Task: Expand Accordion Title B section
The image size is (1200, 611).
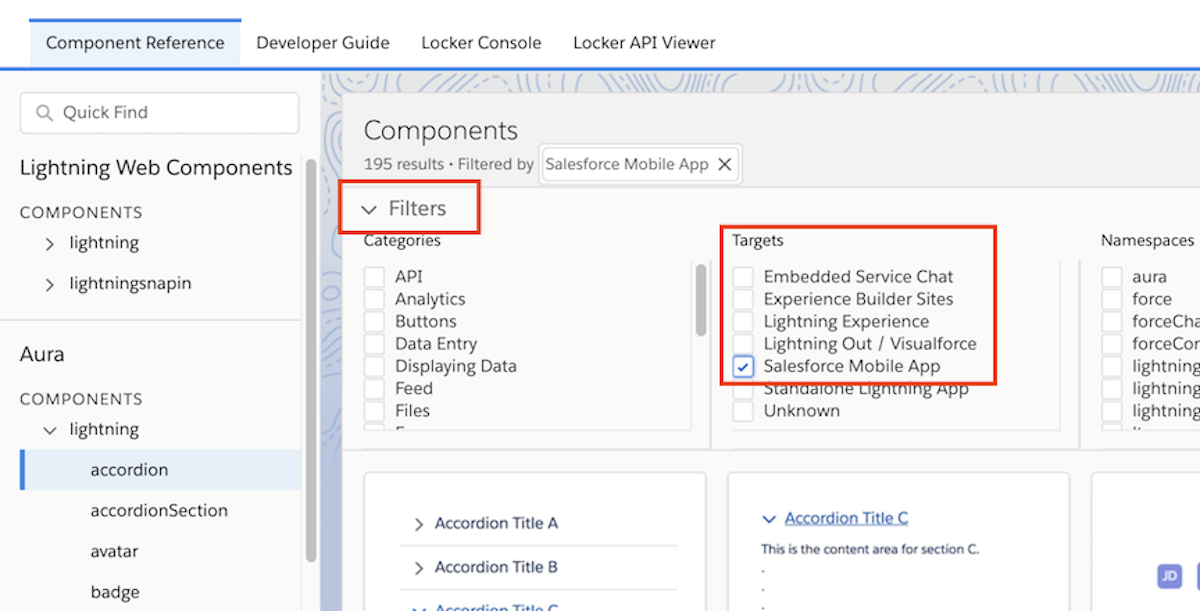Action: [419, 568]
